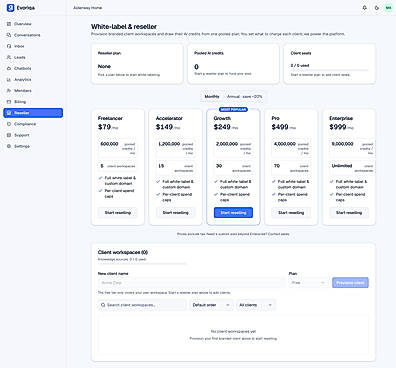Open the All clients filter dropdown

(255, 305)
